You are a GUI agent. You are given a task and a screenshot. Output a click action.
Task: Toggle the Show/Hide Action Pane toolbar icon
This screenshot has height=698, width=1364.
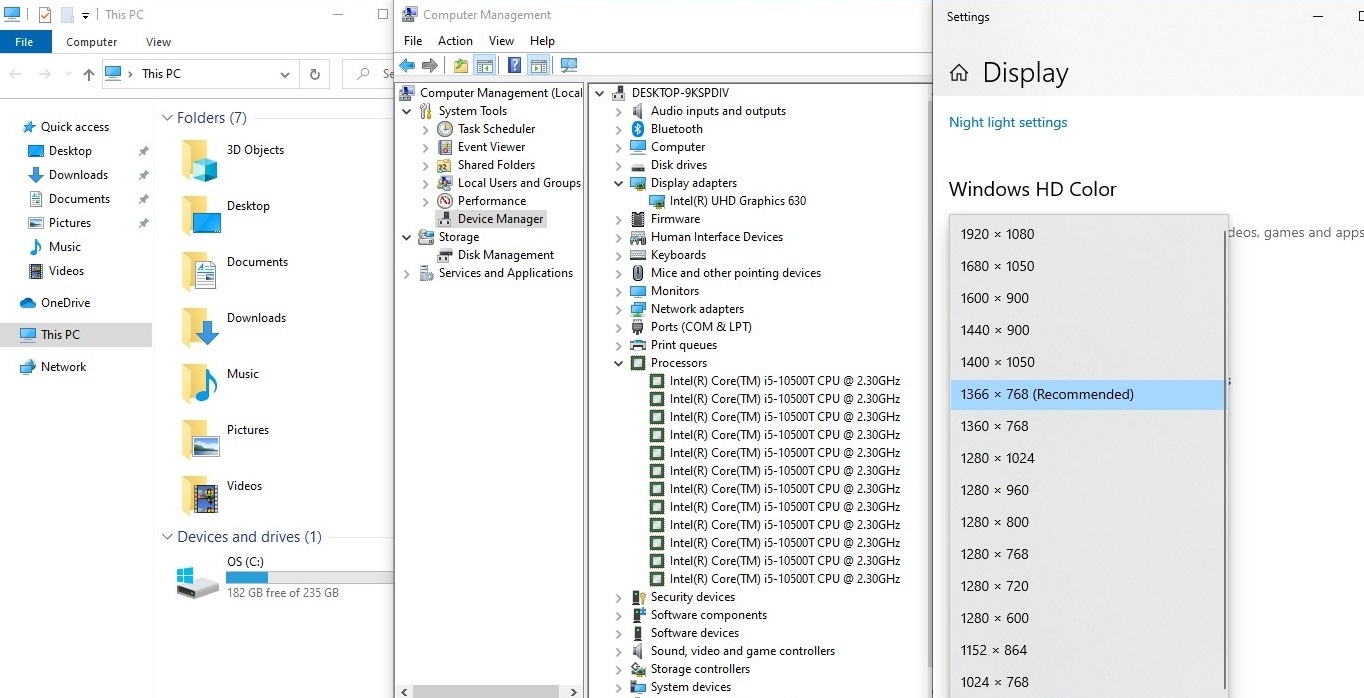coord(539,66)
